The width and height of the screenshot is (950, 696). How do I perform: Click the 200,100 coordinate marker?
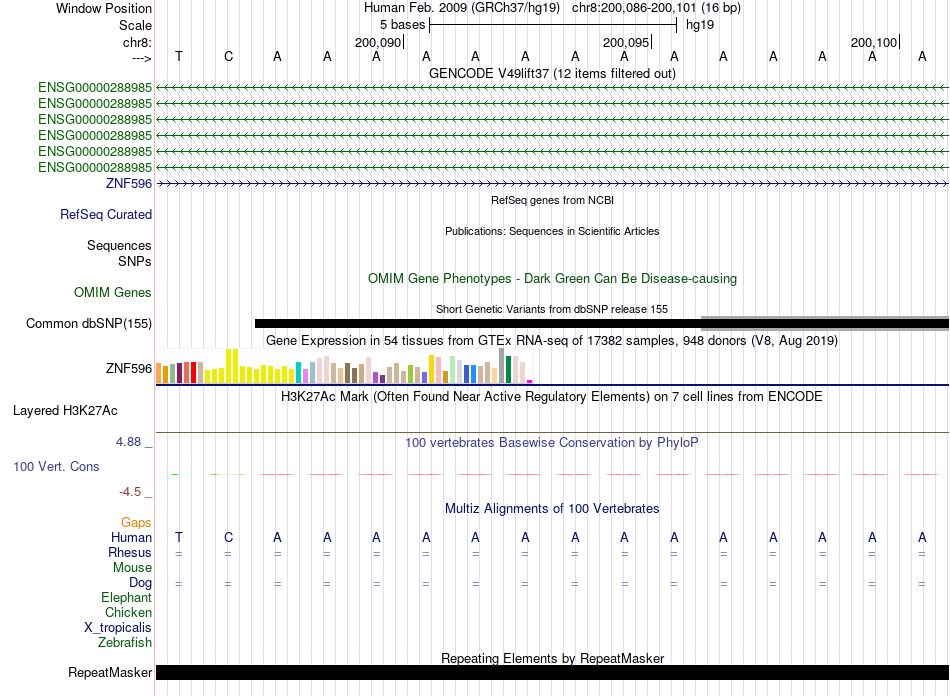[x=873, y=42]
